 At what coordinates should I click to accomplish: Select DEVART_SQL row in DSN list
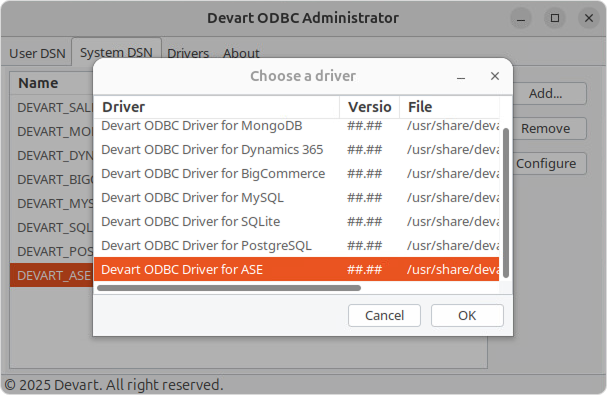point(52,227)
